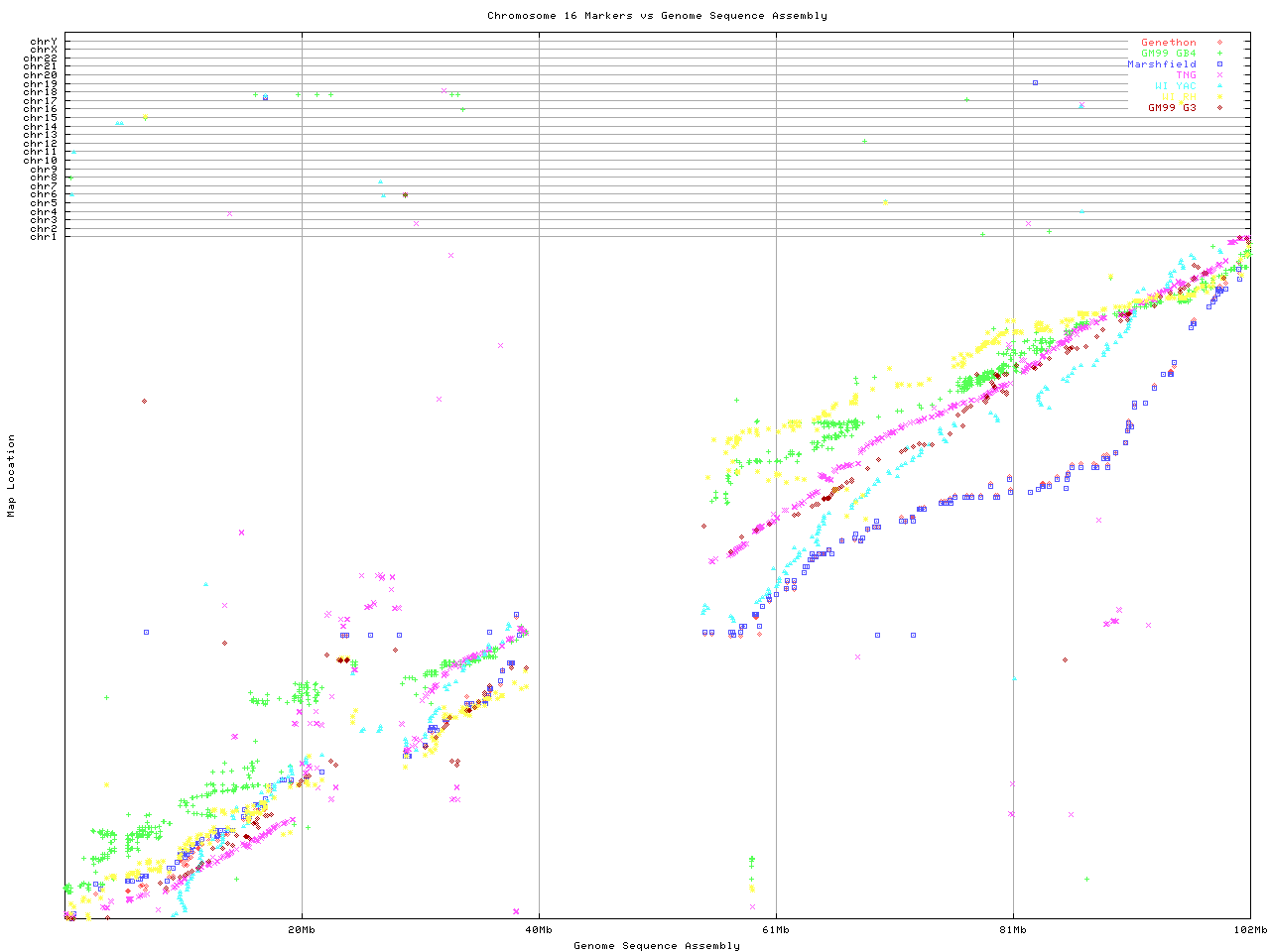Click the cyan WI YAC triangle marker
The height and width of the screenshot is (952, 1270).
click(1219, 86)
